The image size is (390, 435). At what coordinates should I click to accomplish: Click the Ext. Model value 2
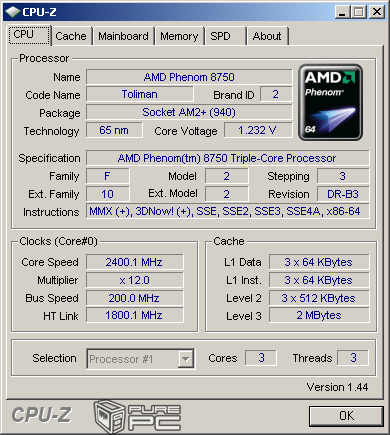click(x=227, y=194)
